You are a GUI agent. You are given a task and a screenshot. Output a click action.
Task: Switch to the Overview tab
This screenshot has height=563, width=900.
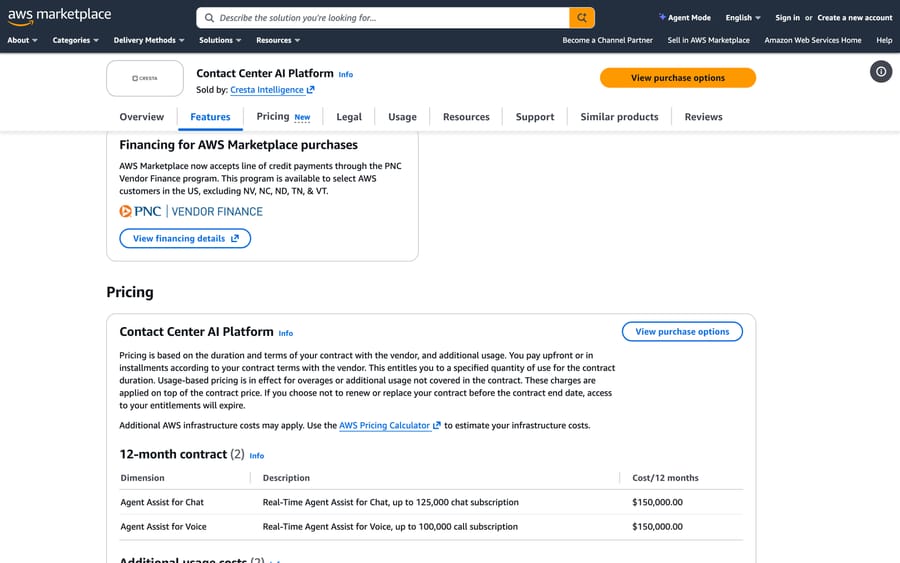[142, 117]
